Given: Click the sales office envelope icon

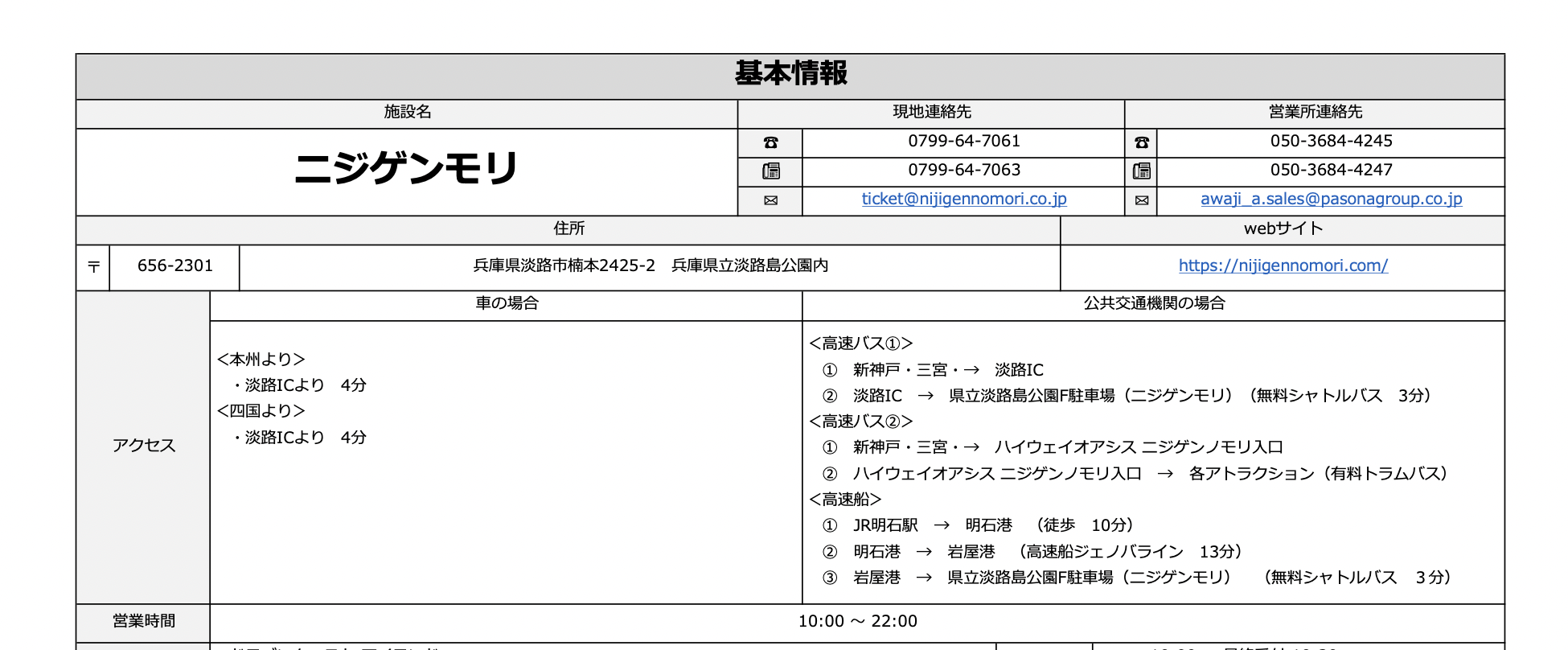Looking at the screenshot, I should click(1141, 200).
